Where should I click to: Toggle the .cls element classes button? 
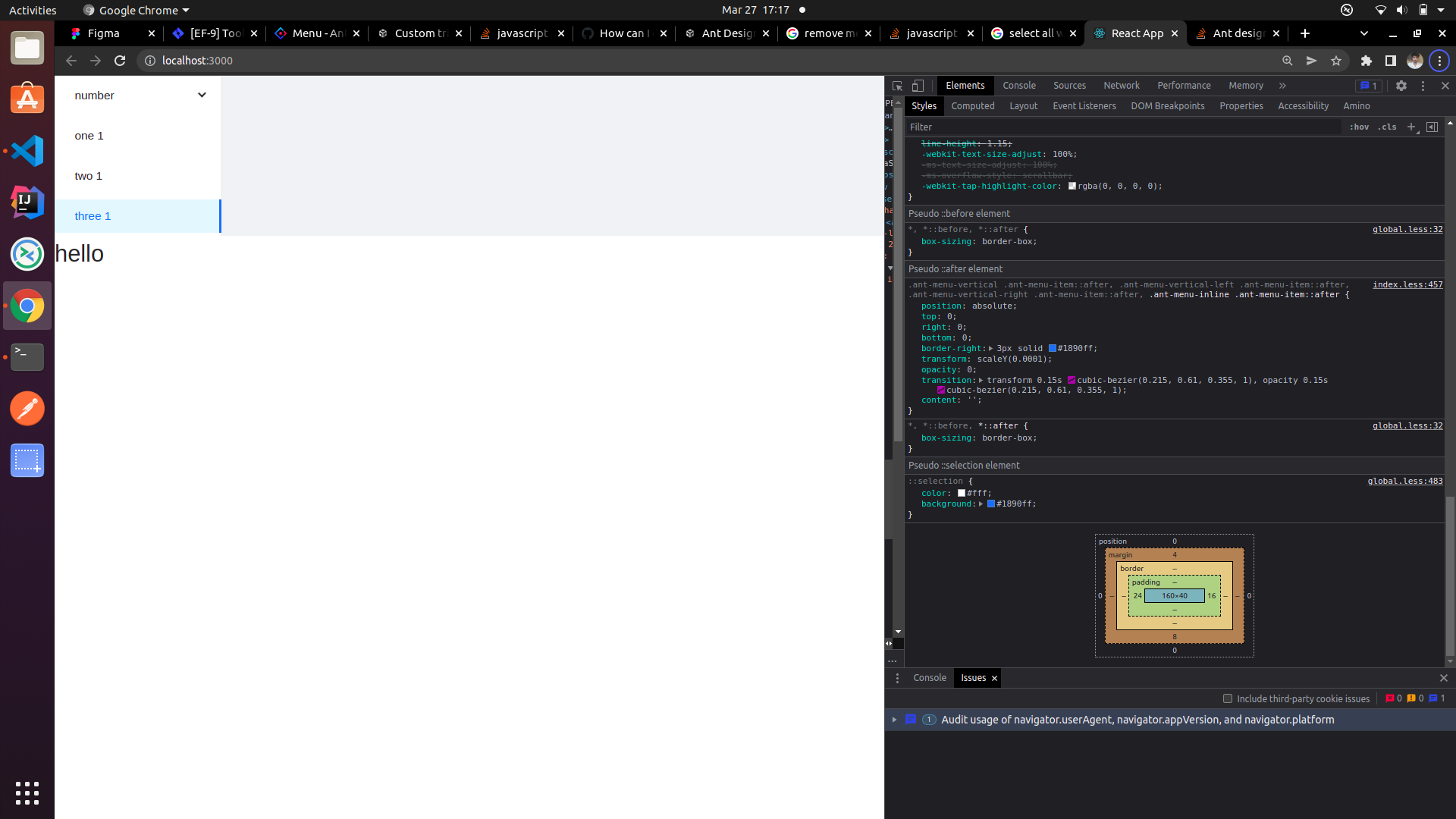tap(1388, 127)
